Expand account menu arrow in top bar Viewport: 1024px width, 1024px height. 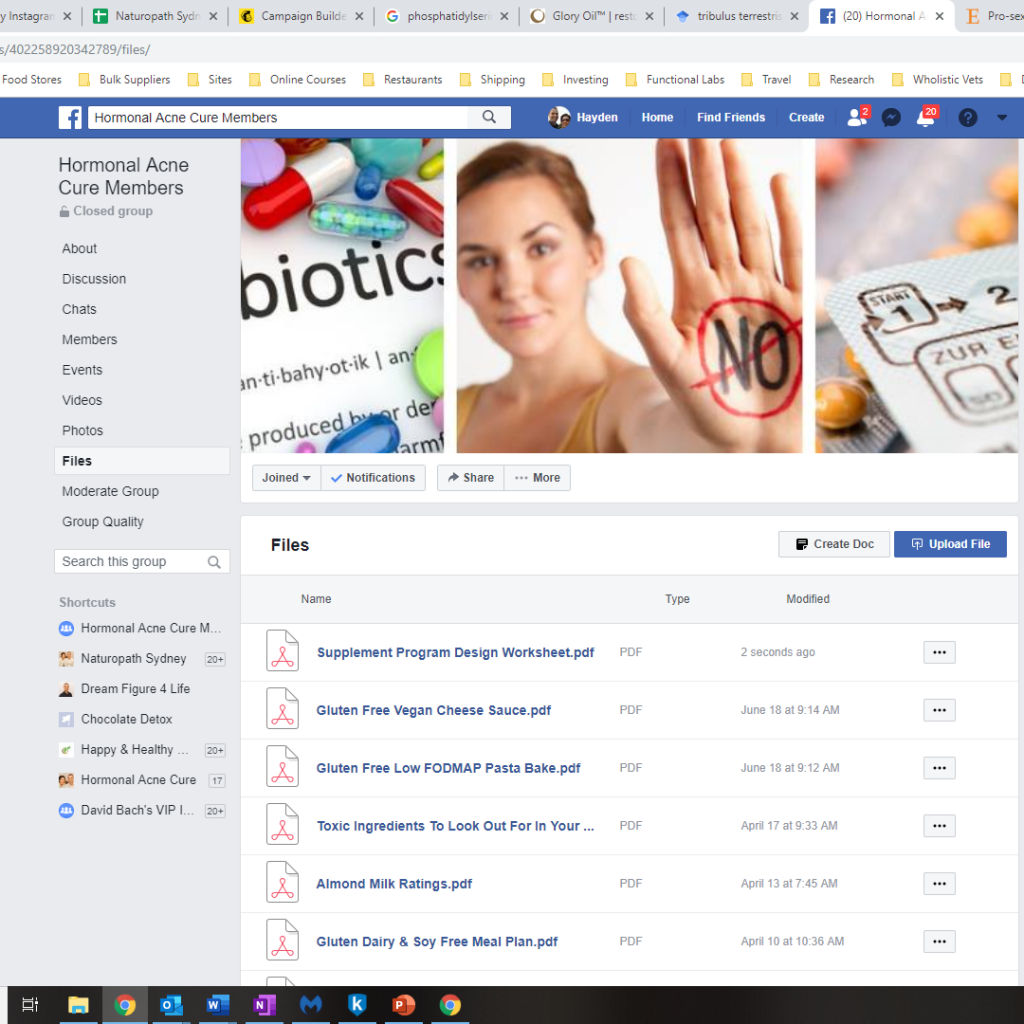click(x=1002, y=117)
